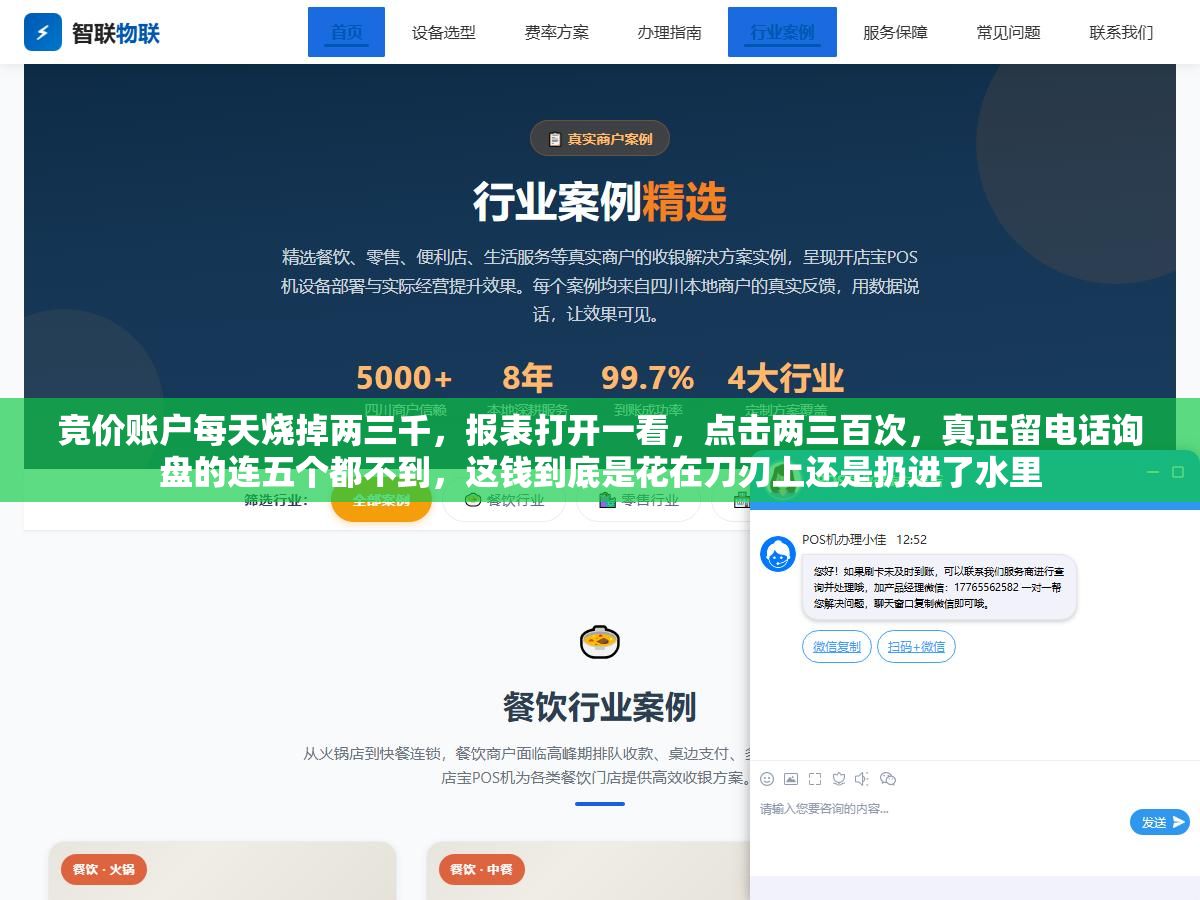Viewport: 1200px width, 900px height.
Task: Open the 联系我们 nav link
Action: [x=1121, y=32]
